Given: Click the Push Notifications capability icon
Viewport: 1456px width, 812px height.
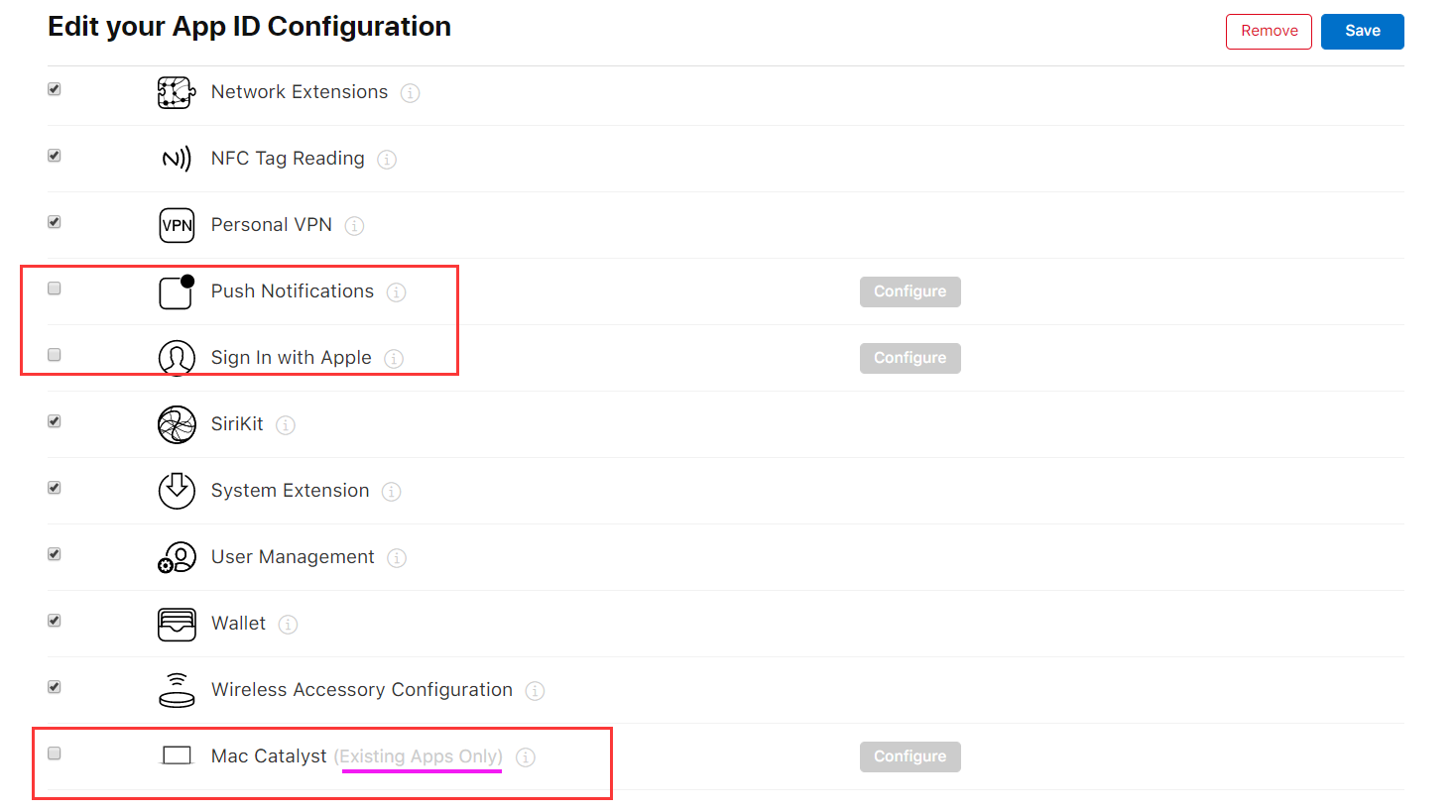Looking at the screenshot, I should (x=177, y=292).
